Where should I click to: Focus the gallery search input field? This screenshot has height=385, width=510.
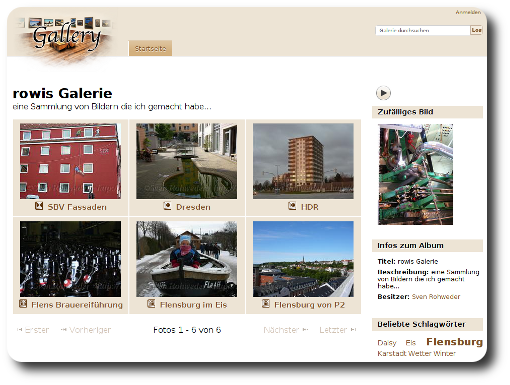pos(423,30)
